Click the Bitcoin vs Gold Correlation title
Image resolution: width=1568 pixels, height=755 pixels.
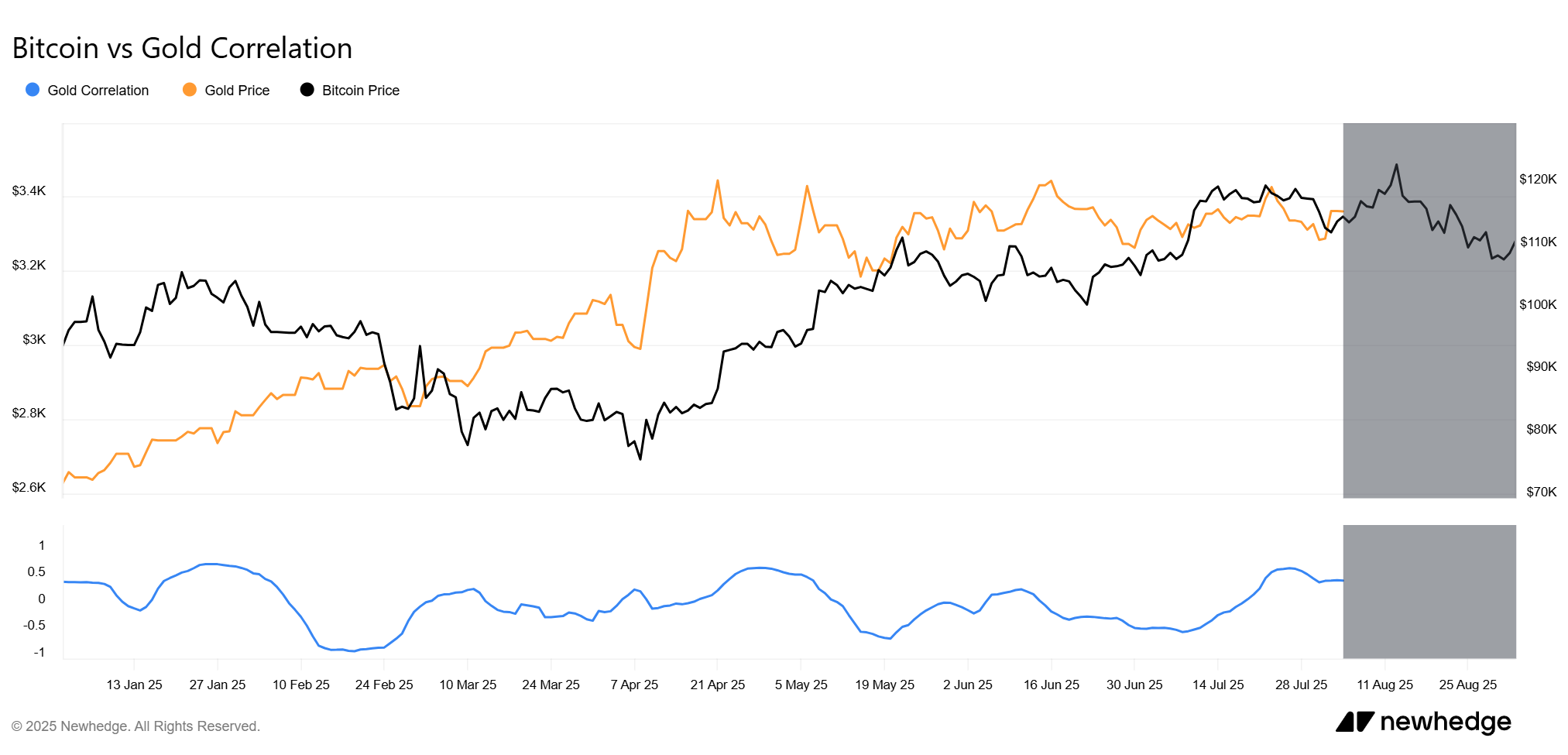point(182,48)
